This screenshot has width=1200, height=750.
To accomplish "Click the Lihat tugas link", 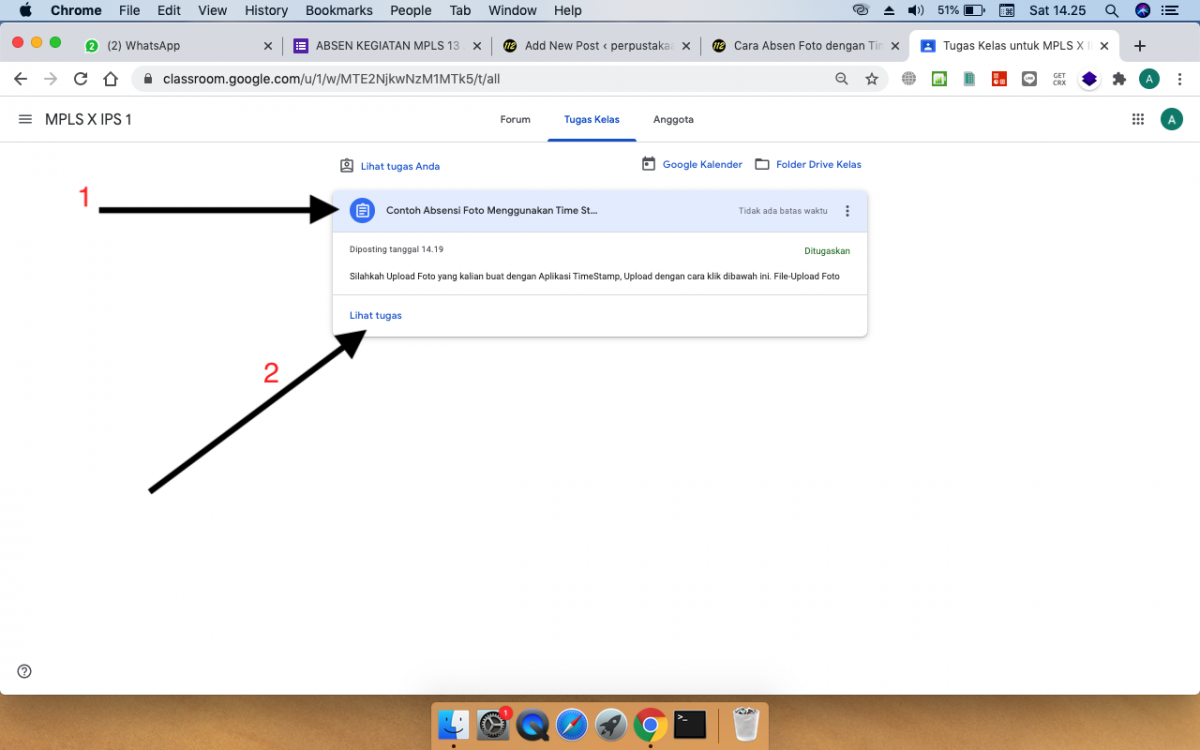I will pyautogui.click(x=375, y=314).
